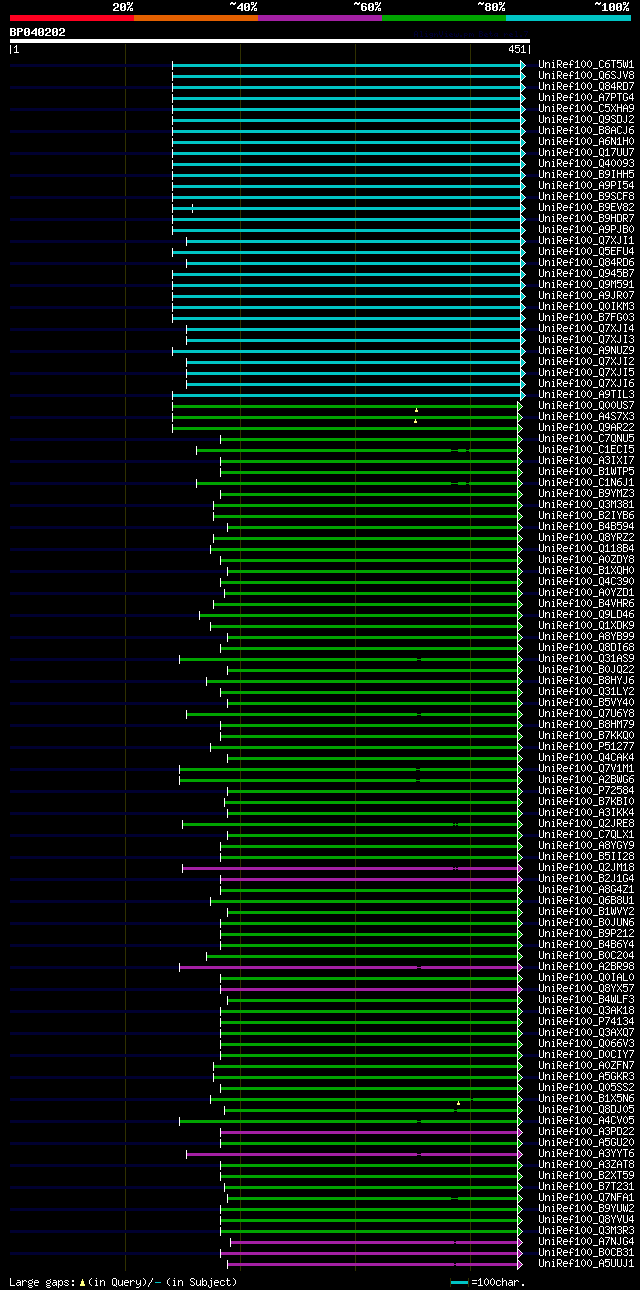This screenshot has height=1290, width=640.
Task: Select label UniRef100_Q7XJI1
Action: click(586, 240)
